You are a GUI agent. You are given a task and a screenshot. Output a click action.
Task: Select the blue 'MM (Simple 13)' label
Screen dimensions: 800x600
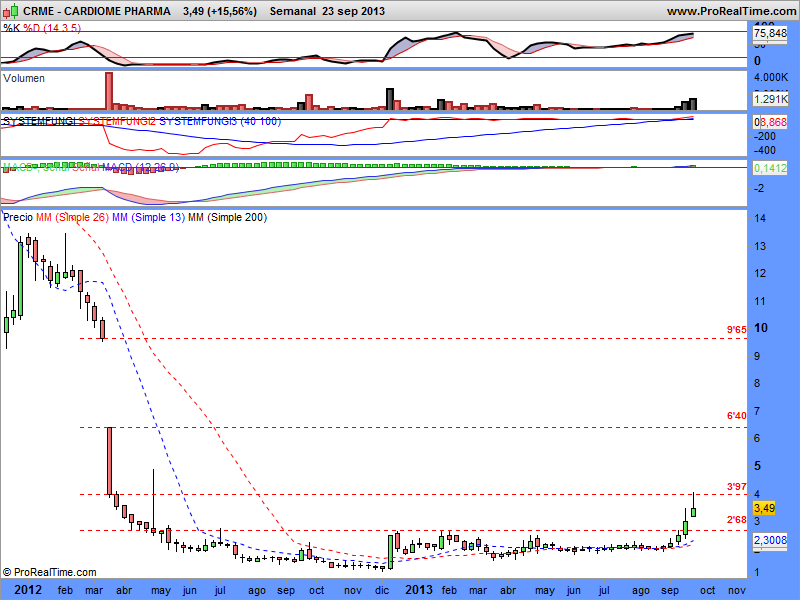pos(148,217)
